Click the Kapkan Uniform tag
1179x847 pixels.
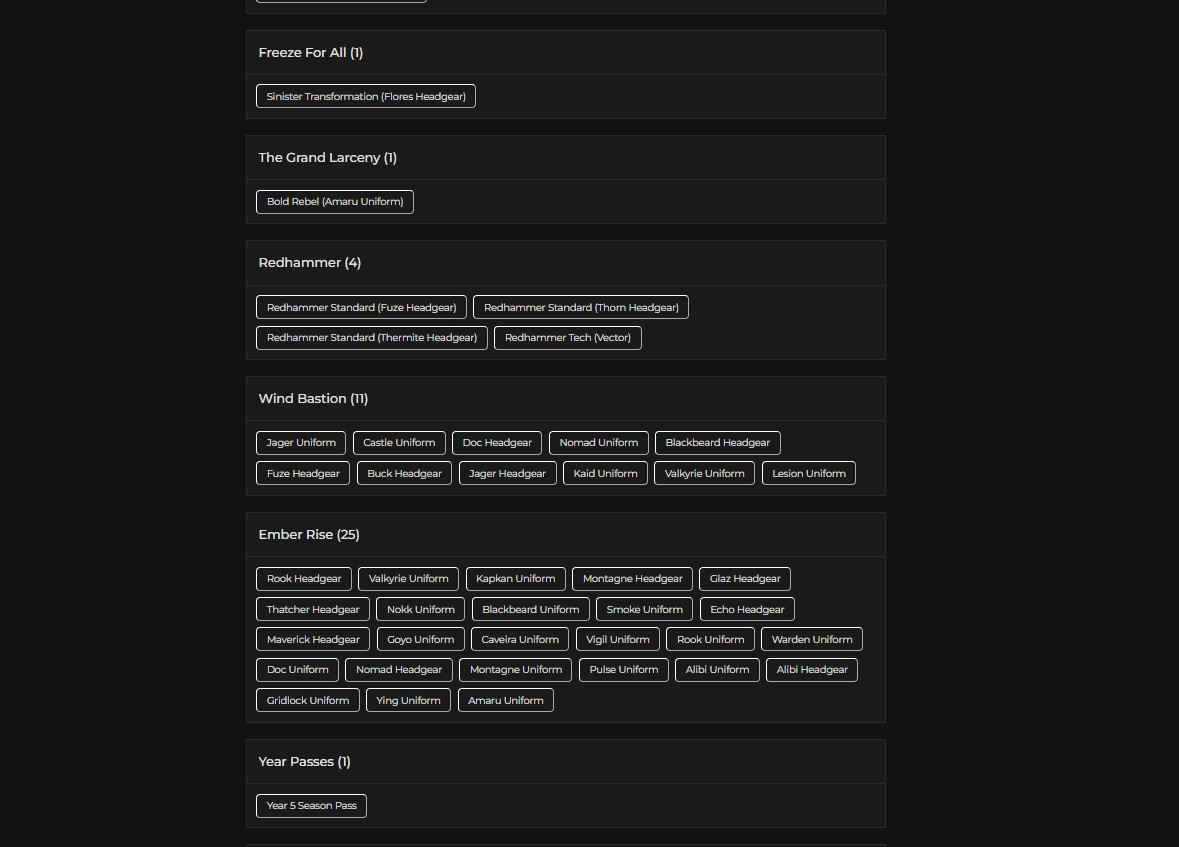515,579
